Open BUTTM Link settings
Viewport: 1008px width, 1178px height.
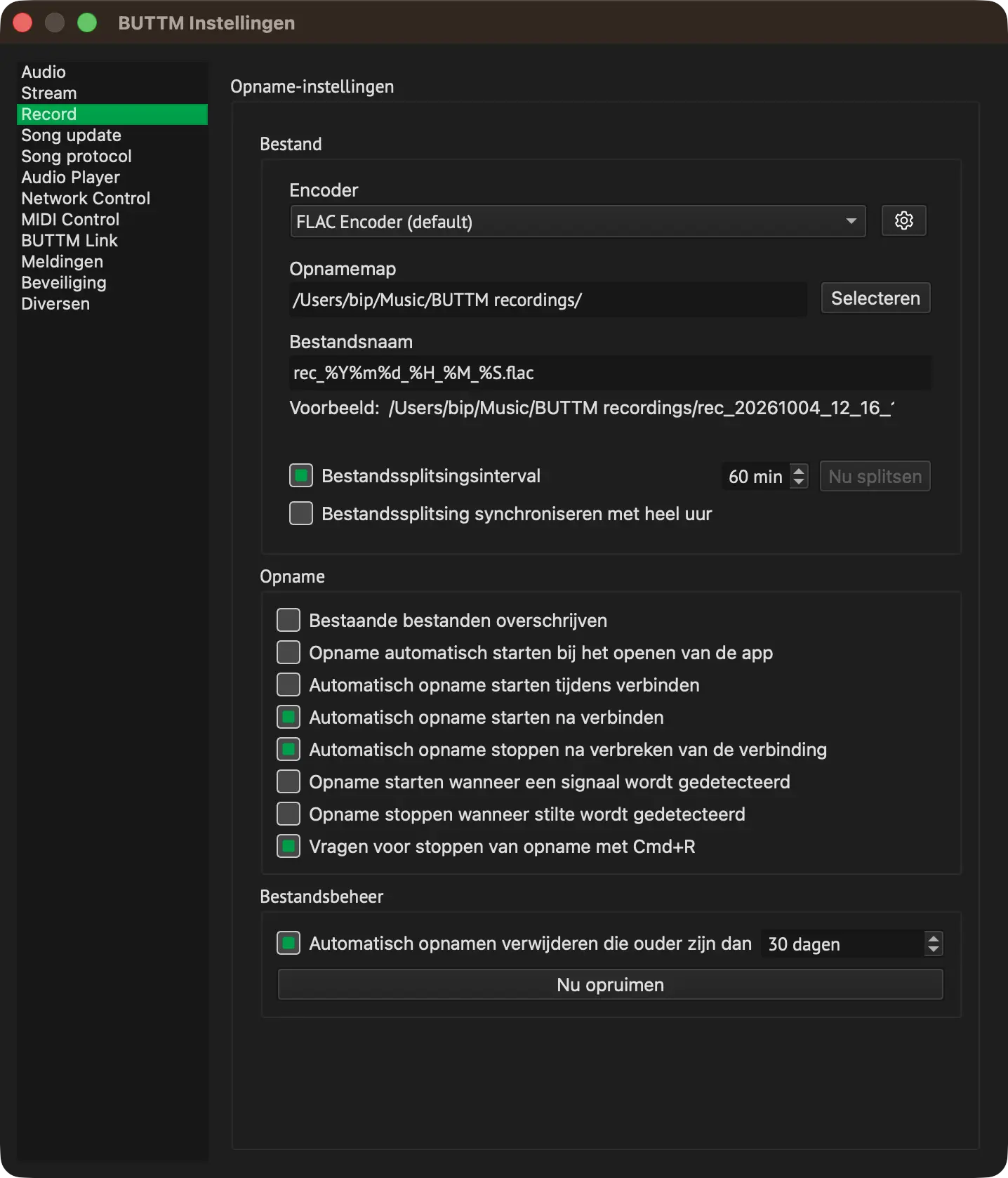coord(112,240)
